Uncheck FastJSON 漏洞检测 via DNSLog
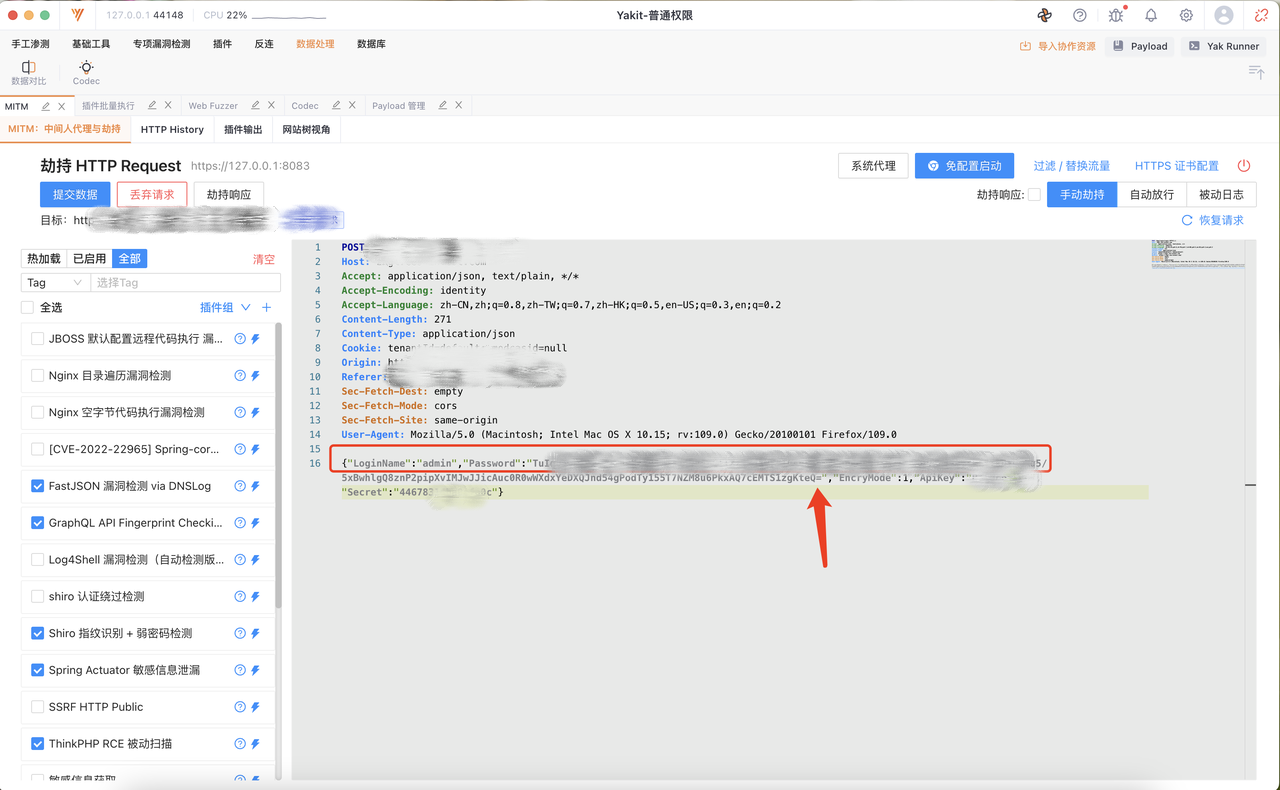 click(38, 486)
